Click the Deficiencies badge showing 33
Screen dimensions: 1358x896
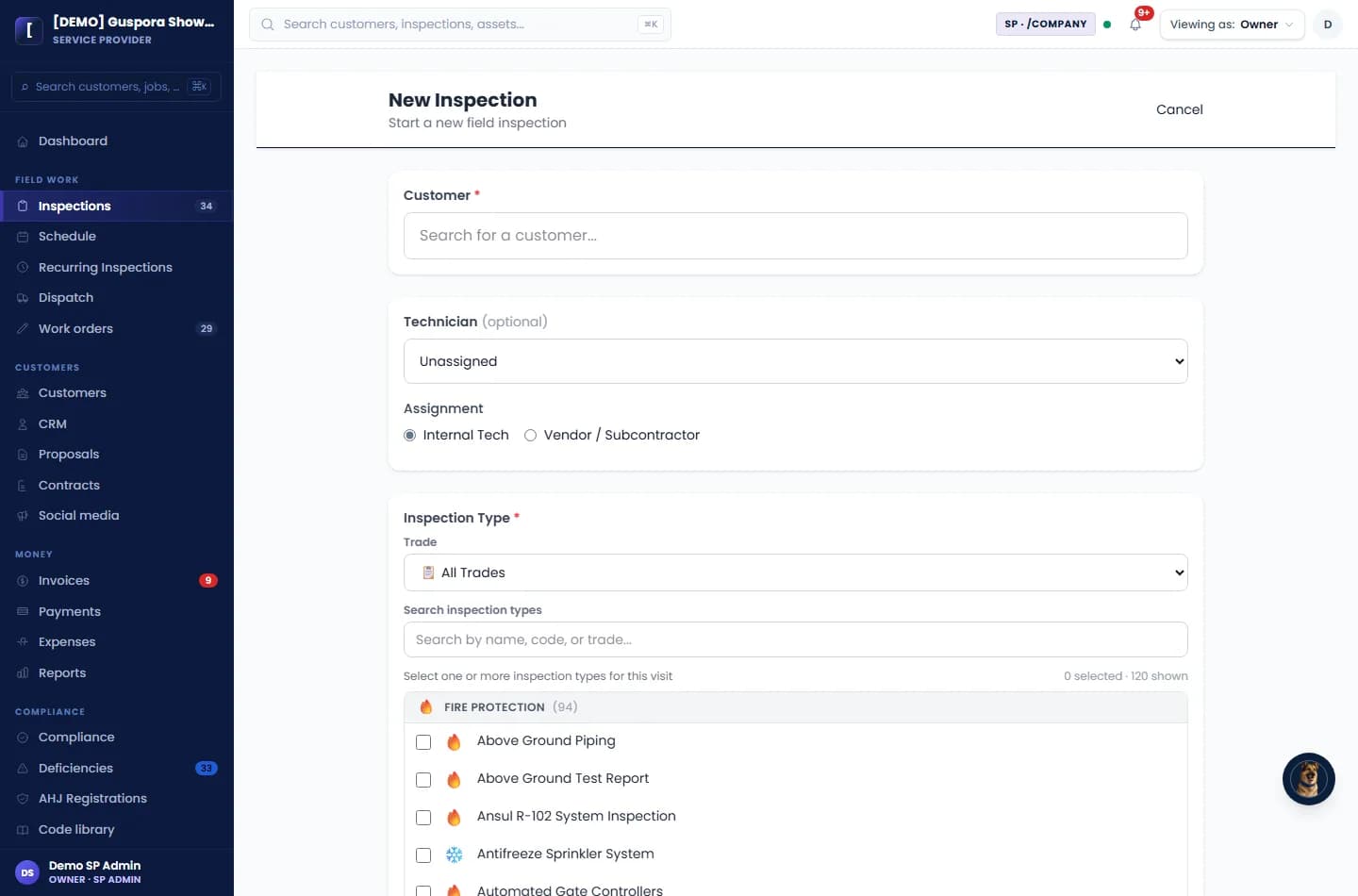click(x=207, y=769)
